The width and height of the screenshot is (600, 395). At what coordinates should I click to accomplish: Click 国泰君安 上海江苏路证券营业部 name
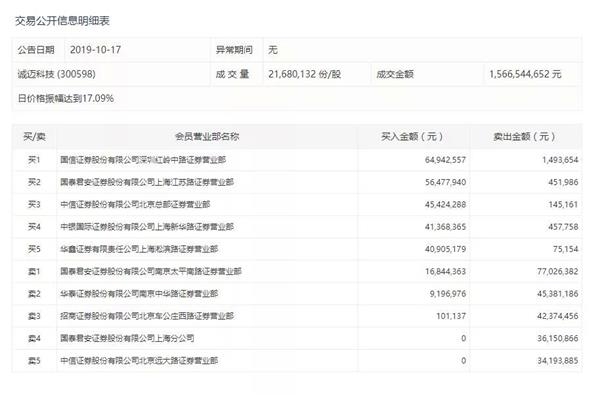tap(147, 182)
